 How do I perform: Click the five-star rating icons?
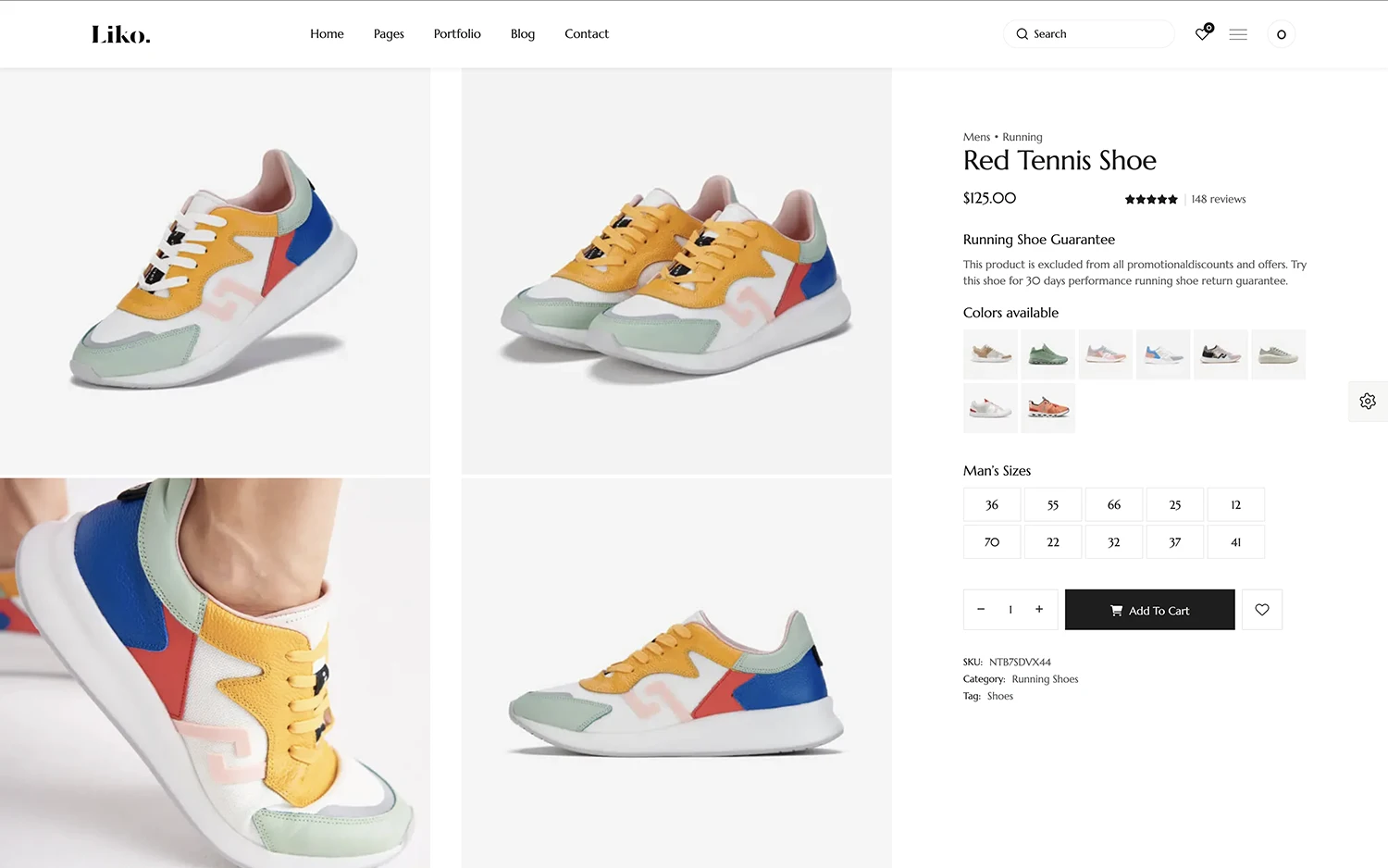[1151, 200]
